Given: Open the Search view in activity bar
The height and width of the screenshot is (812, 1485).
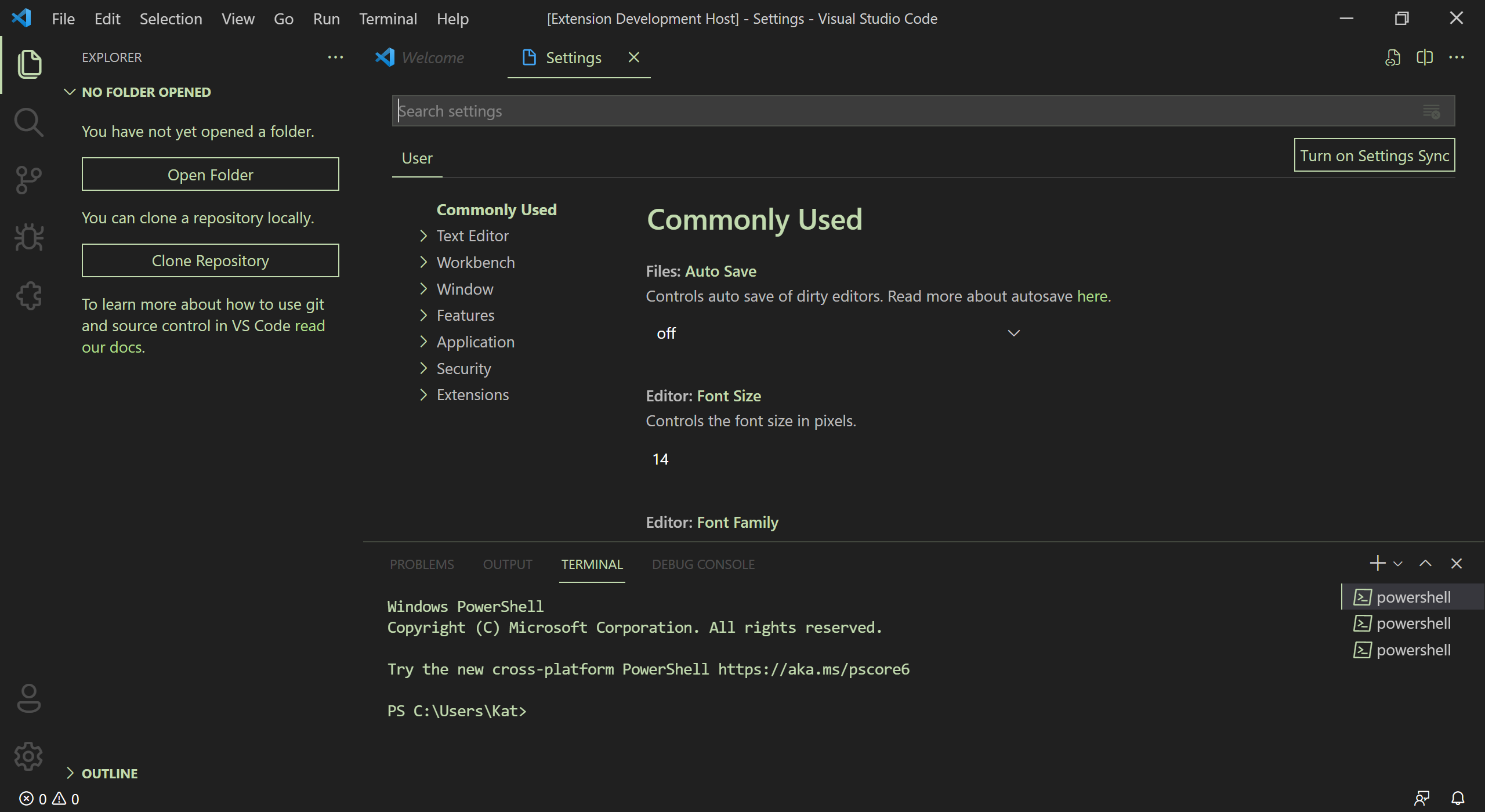Looking at the screenshot, I should [28, 122].
